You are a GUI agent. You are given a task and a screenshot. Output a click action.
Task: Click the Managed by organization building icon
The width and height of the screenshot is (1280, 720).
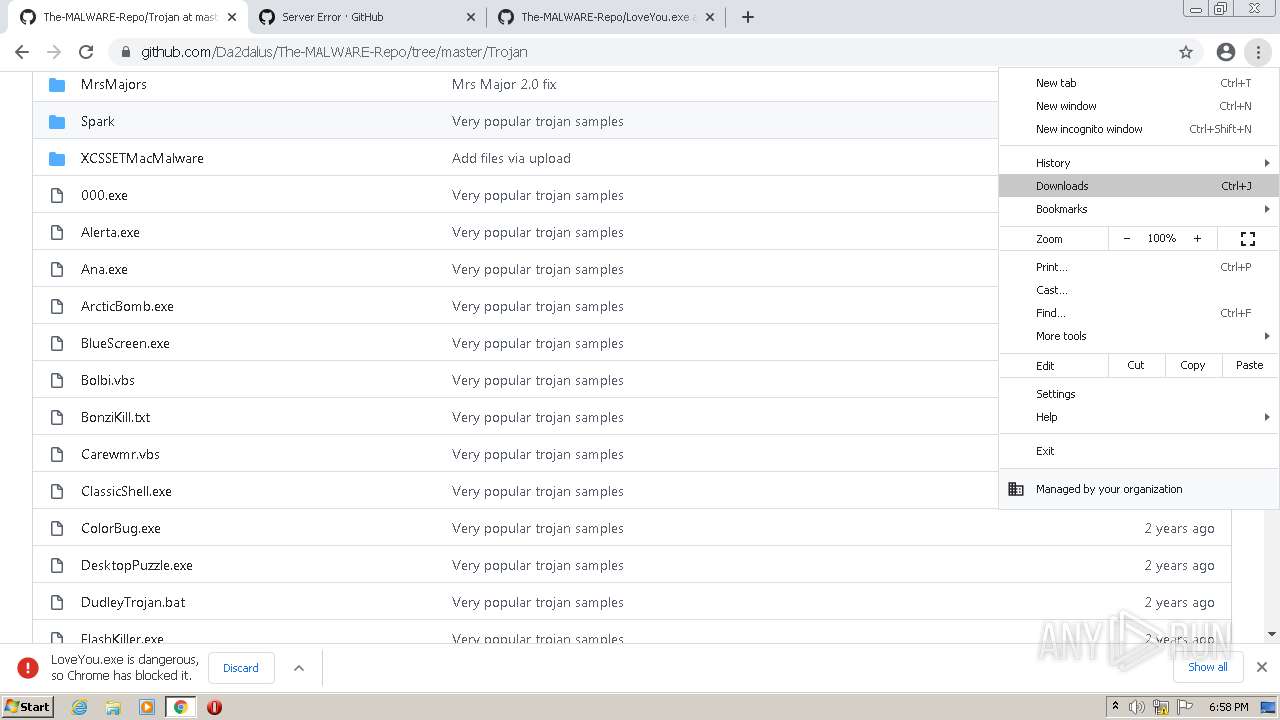(1016, 489)
